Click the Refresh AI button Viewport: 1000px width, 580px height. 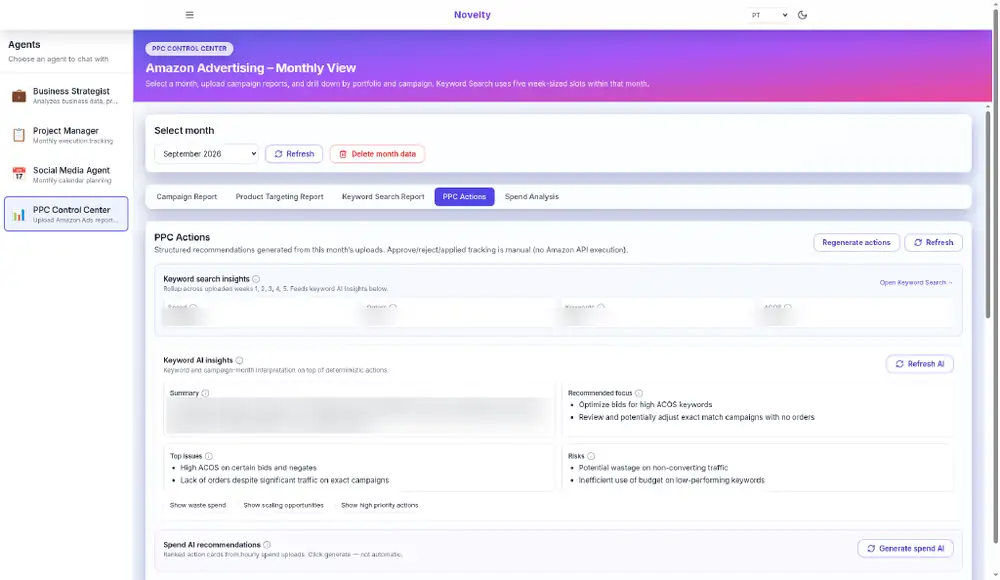(919, 364)
